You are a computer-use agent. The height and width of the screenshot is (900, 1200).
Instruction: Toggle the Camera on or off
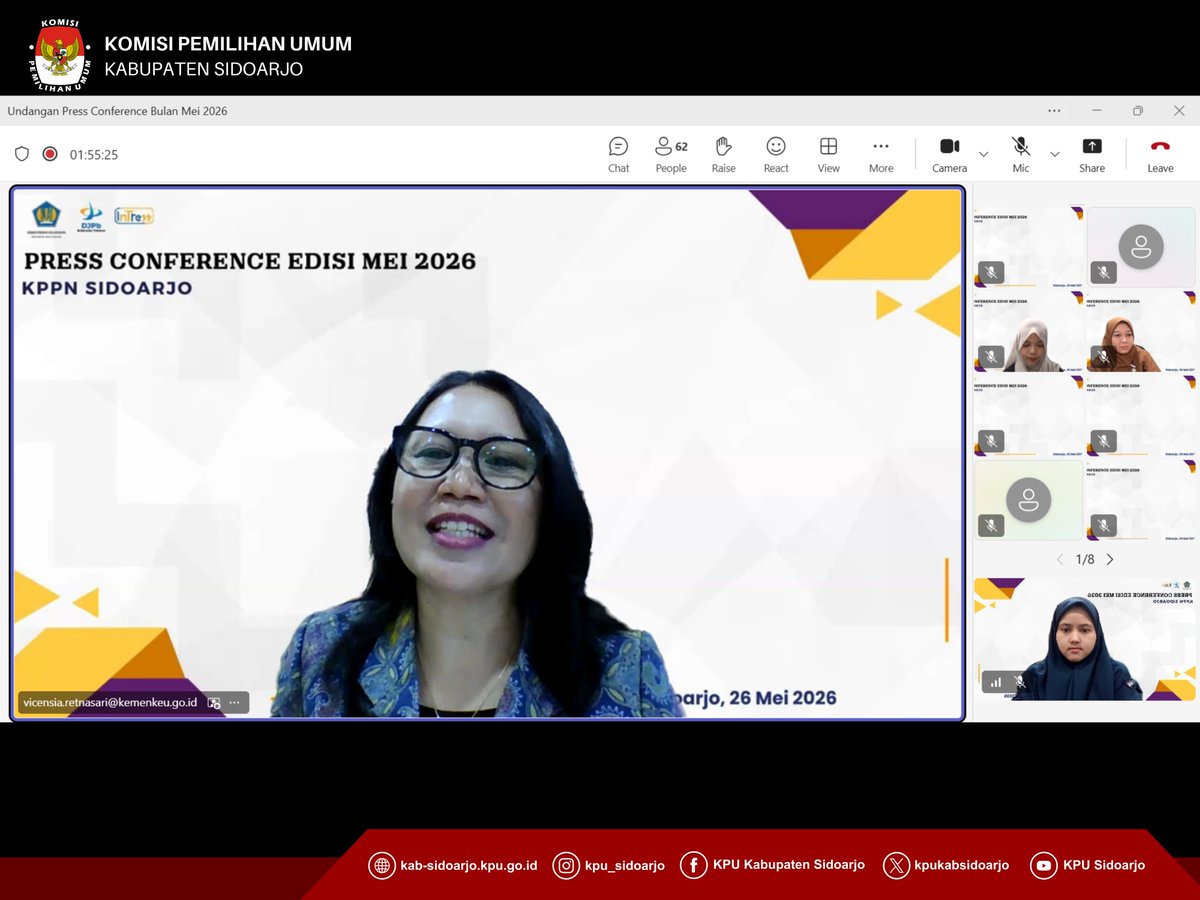[x=949, y=155]
